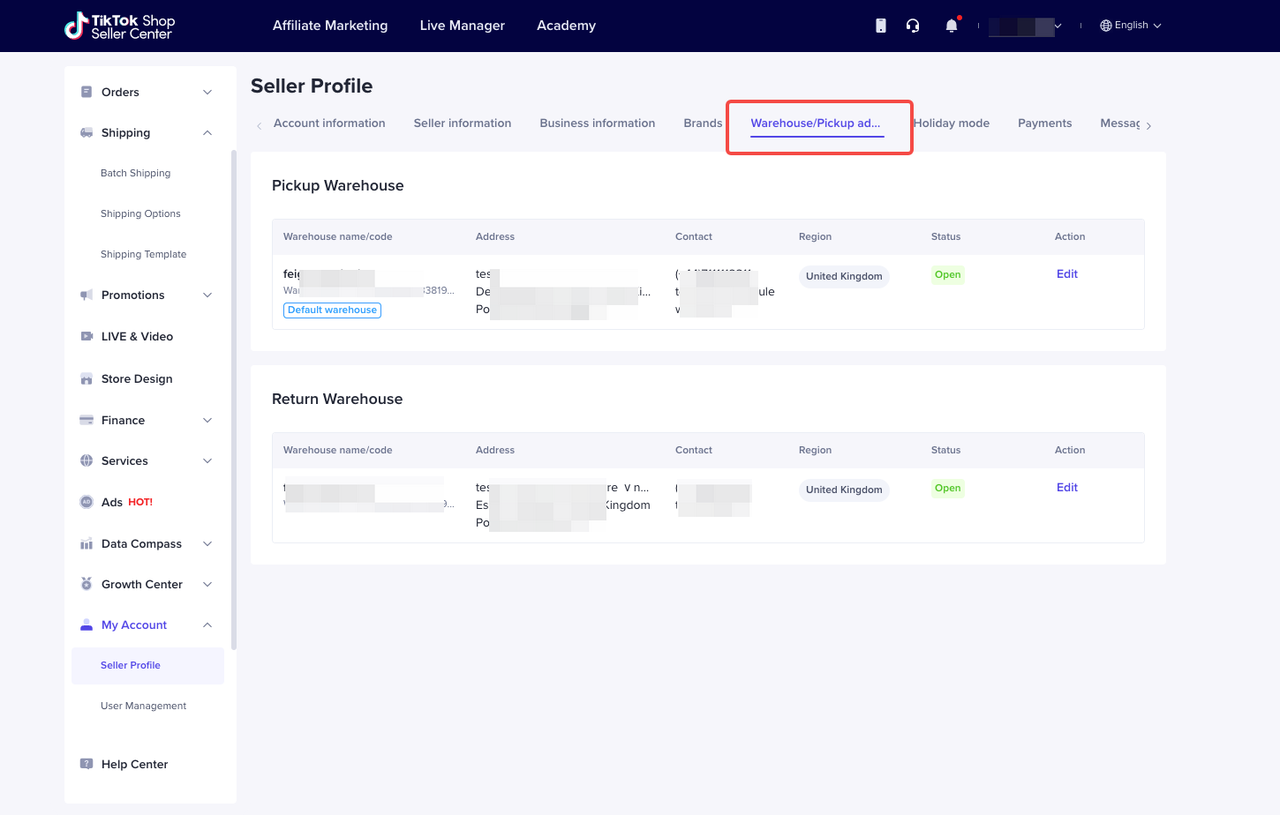
Task: Edit the Return Warehouse entry
Action: (1067, 488)
